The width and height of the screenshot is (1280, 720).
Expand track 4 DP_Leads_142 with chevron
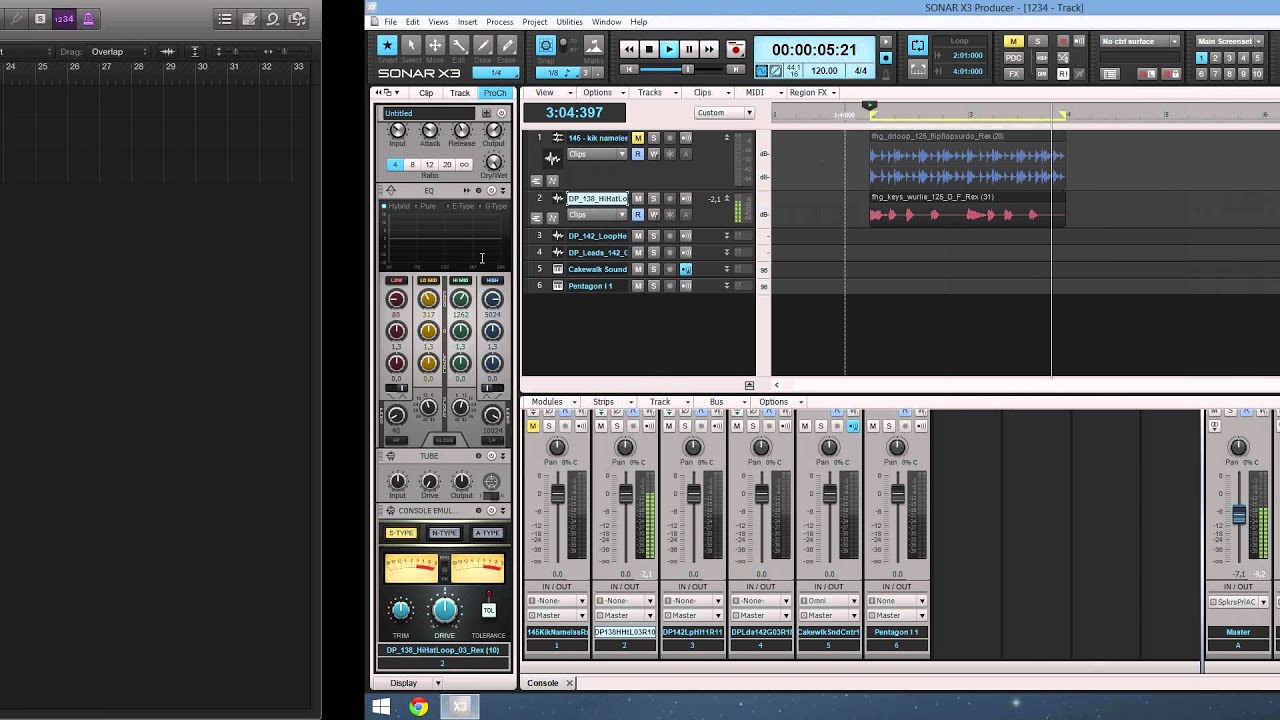point(727,253)
